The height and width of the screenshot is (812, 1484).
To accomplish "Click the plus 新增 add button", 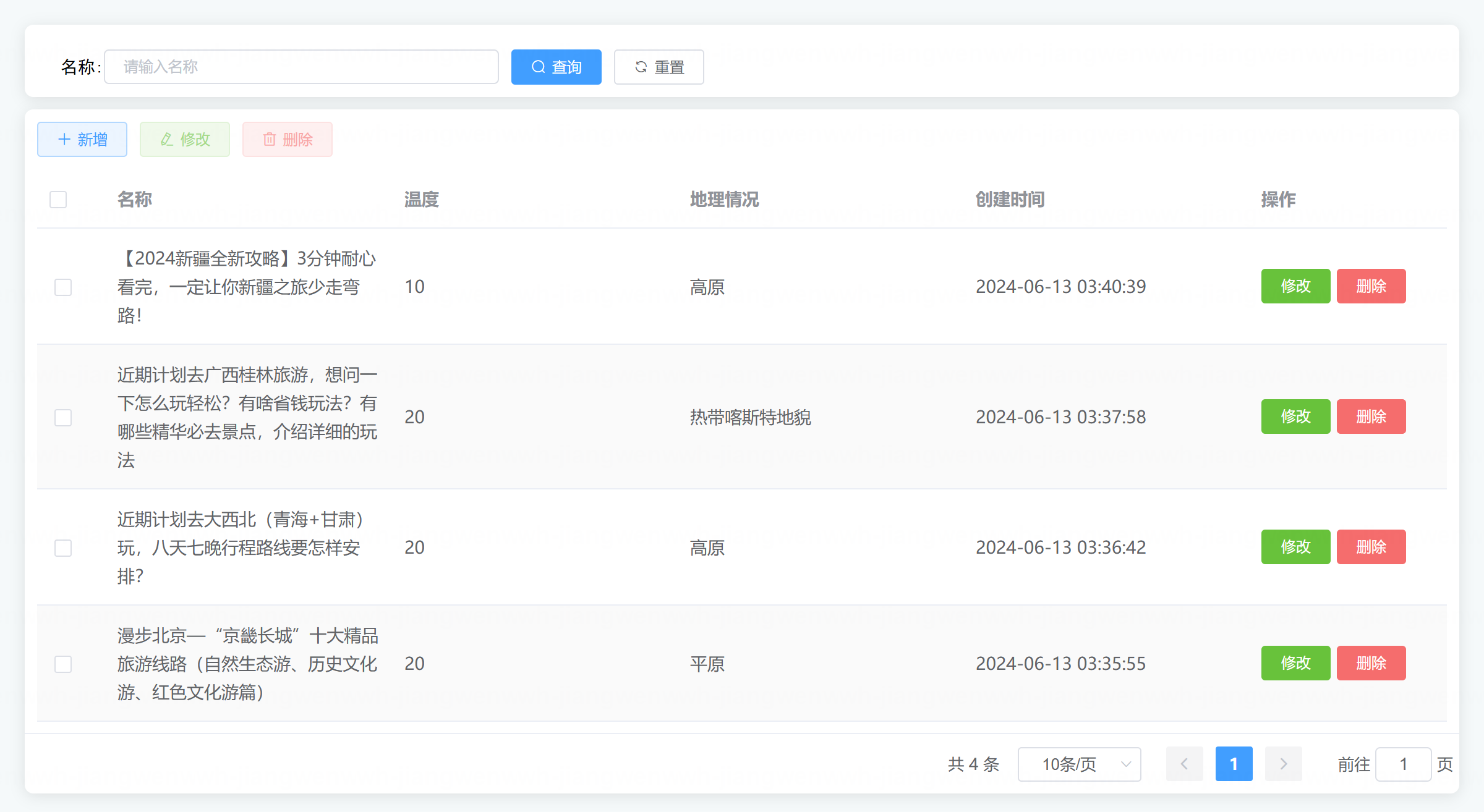I will tap(82, 139).
